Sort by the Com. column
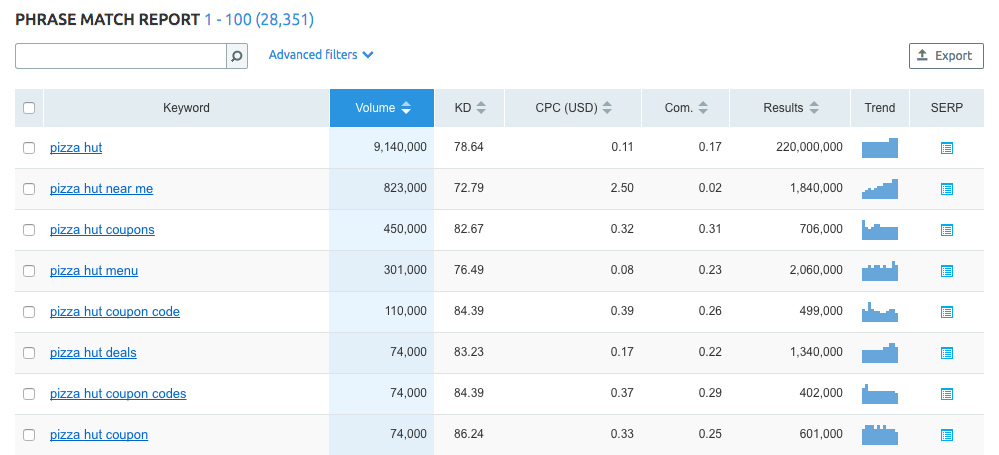 (x=686, y=108)
